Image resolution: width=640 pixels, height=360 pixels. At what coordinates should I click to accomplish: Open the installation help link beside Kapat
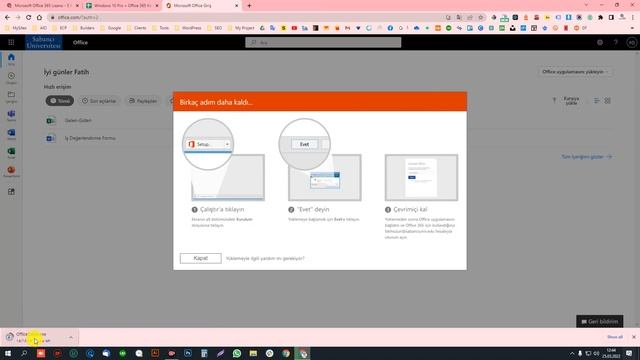[265, 258]
